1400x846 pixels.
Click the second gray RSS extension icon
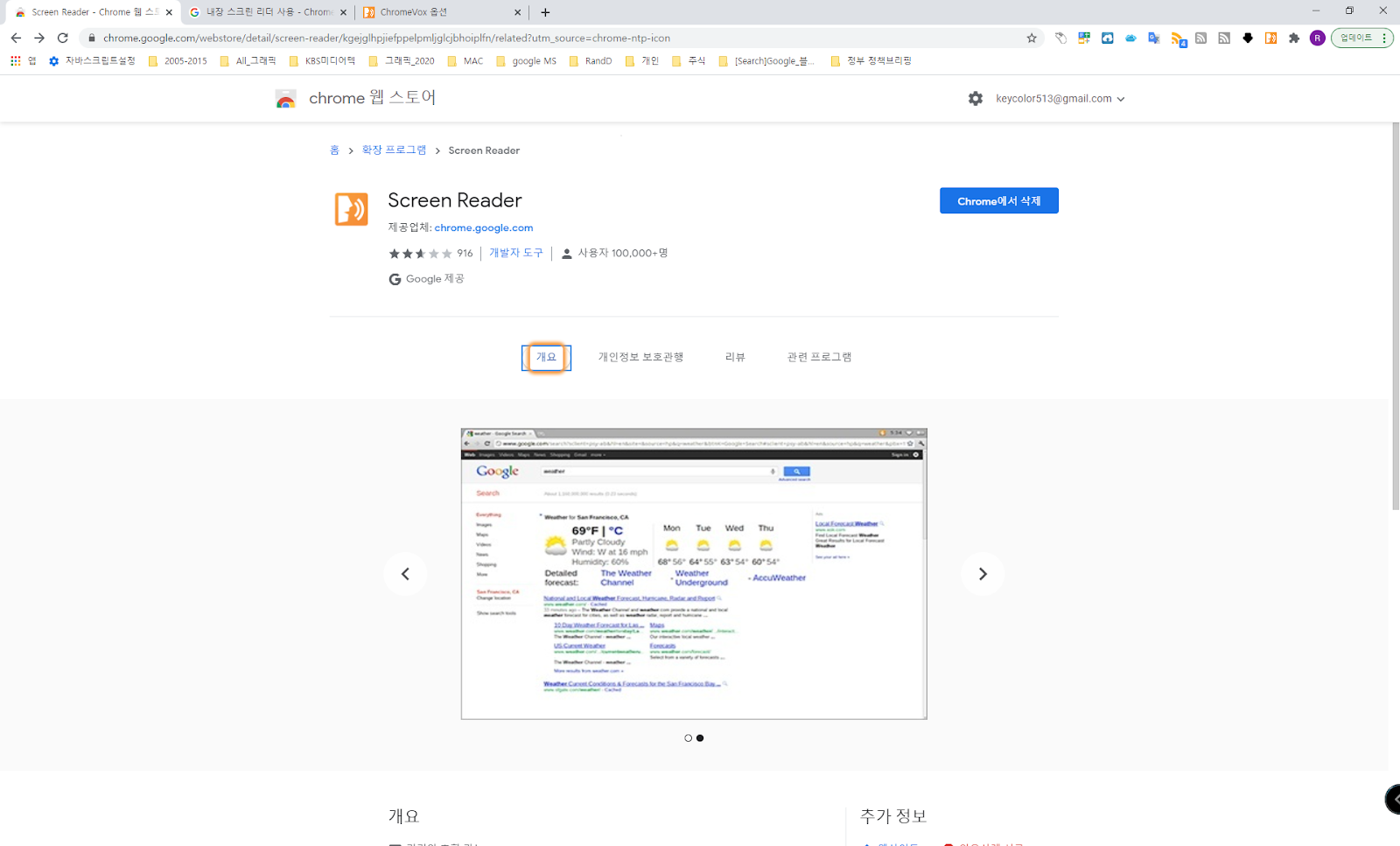(x=1224, y=38)
